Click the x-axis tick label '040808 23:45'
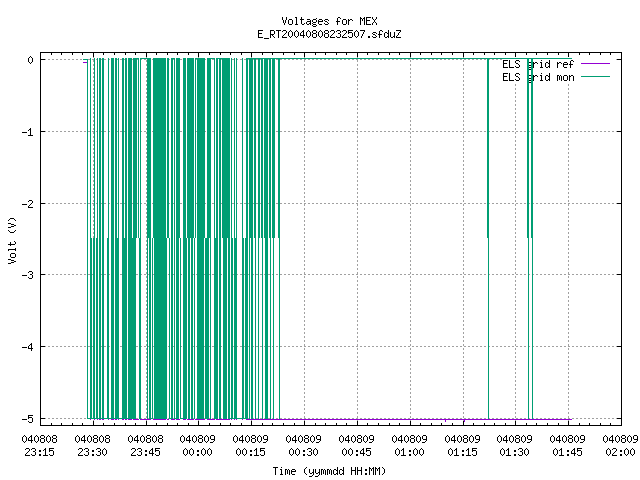 pos(145,446)
